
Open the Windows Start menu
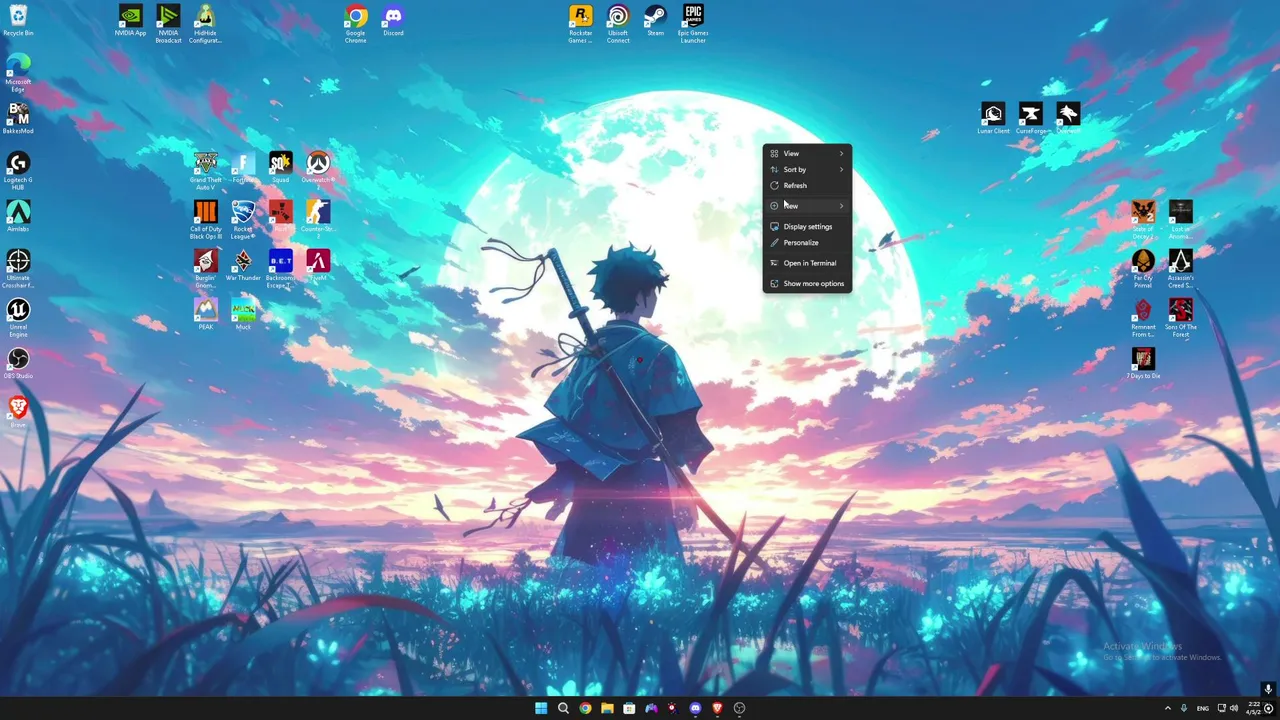(x=541, y=708)
